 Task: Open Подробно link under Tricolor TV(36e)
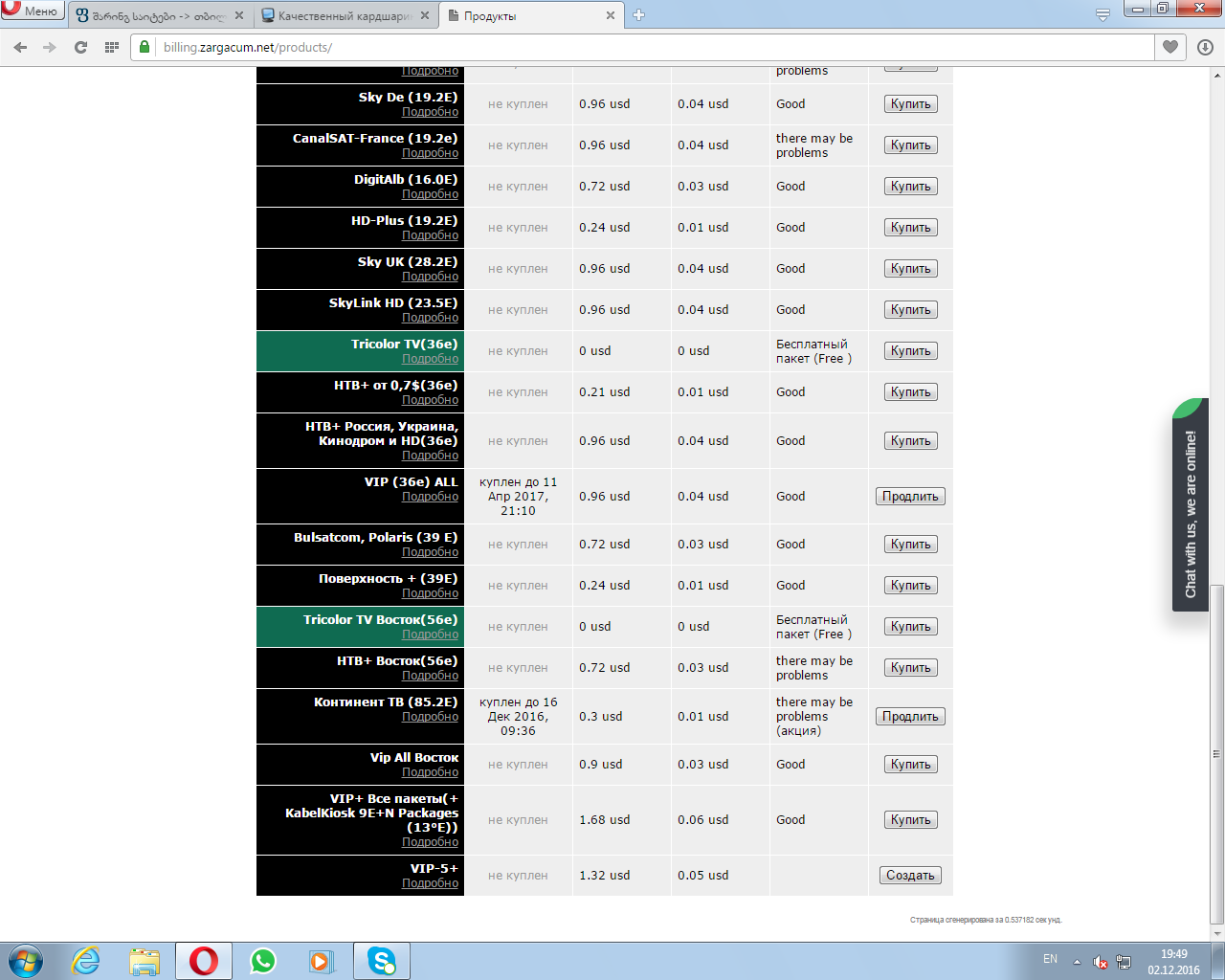coord(430,359)
